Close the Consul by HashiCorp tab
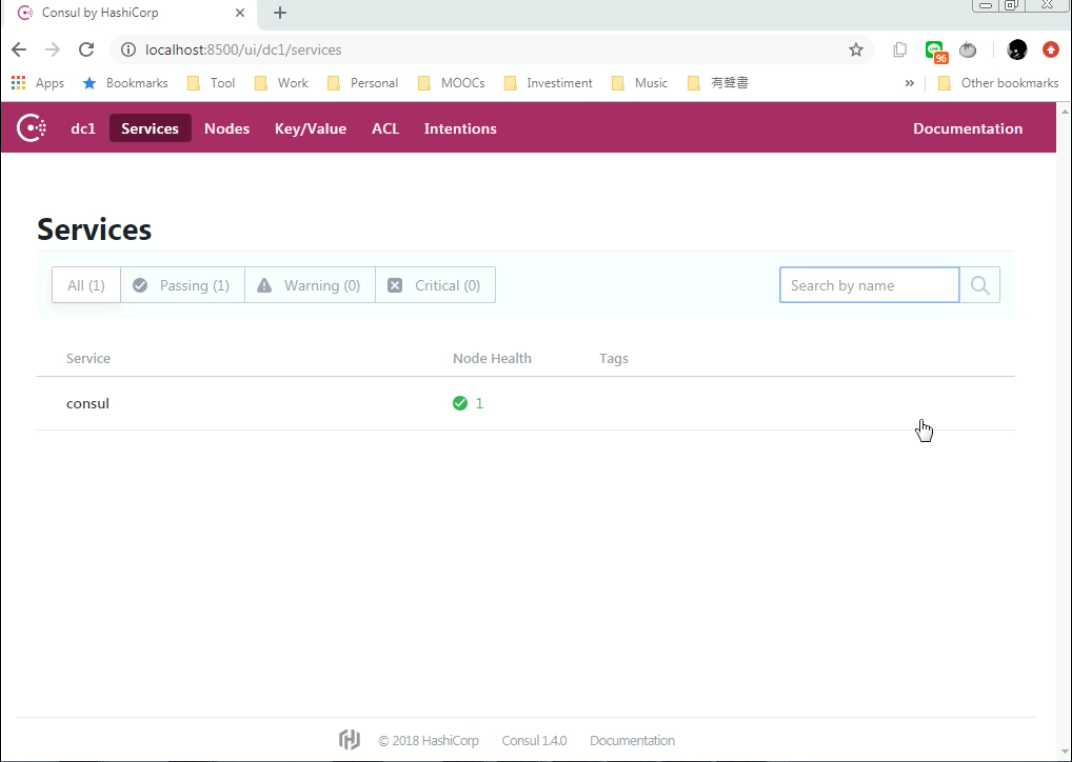Screen dimensions: 1072x762 [240, 12]
